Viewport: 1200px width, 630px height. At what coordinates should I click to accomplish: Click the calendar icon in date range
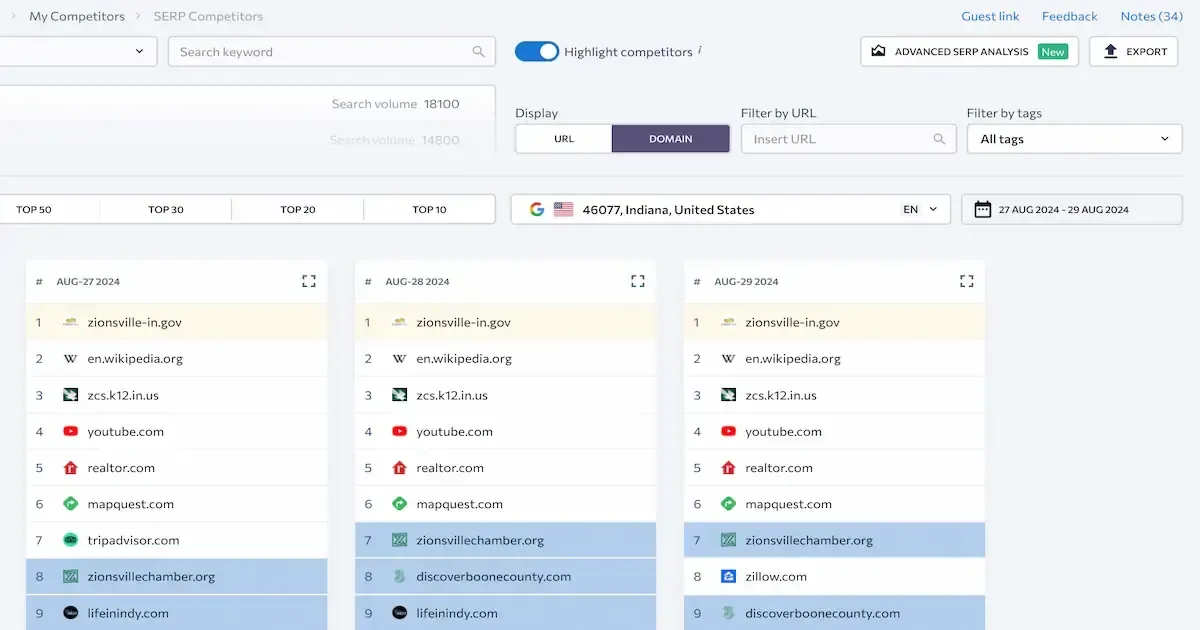click(x=983, y=209)
